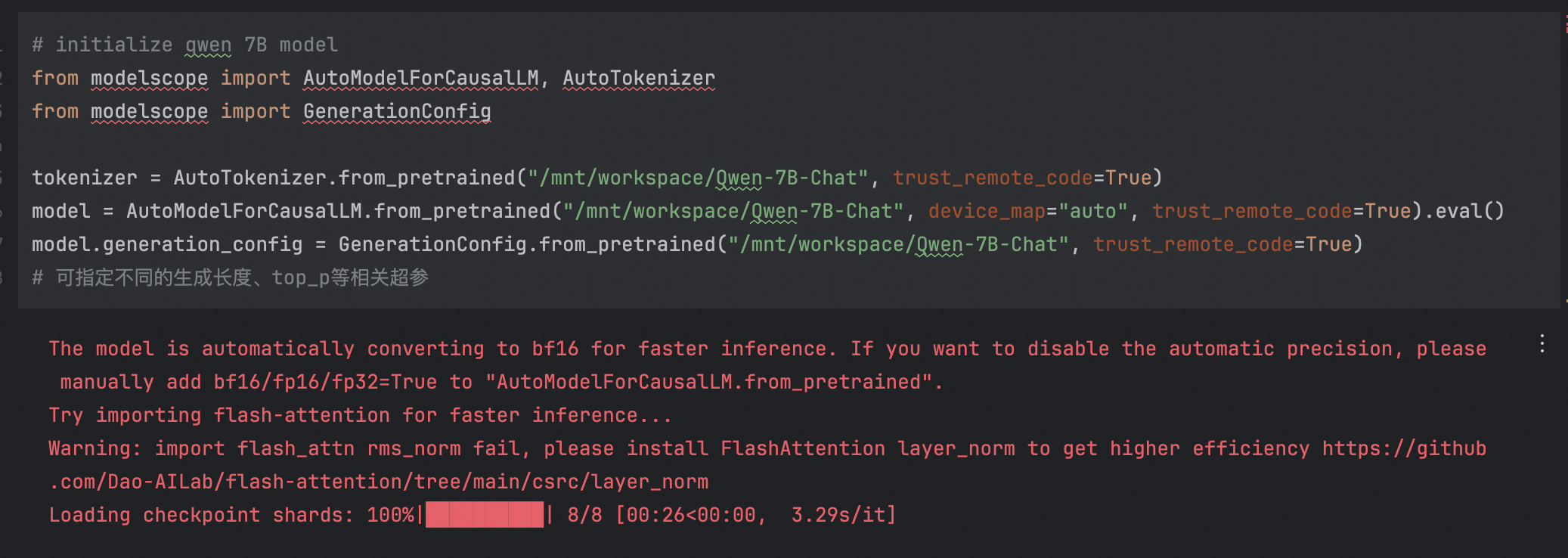Click the '8/8' shard count in the output

pos(584,515)
